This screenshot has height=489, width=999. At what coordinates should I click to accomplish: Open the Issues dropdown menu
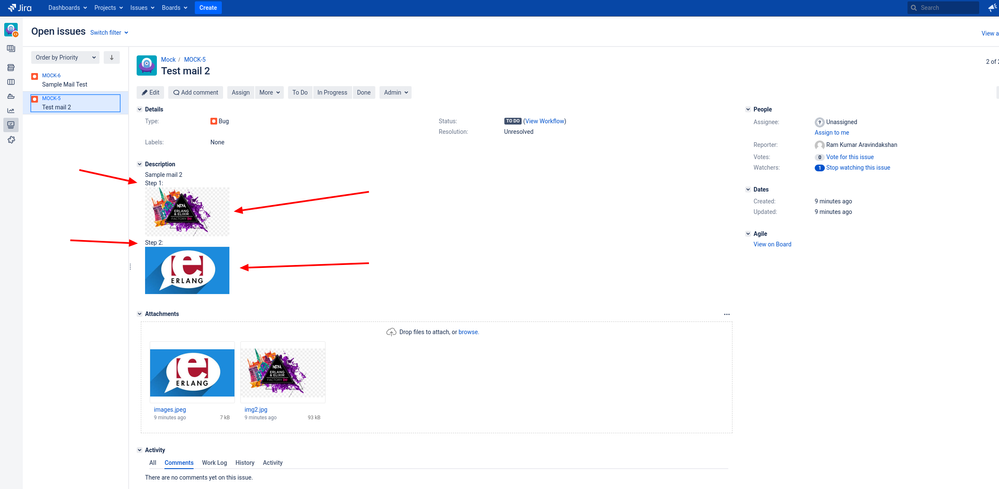click(x=142, y=8)
